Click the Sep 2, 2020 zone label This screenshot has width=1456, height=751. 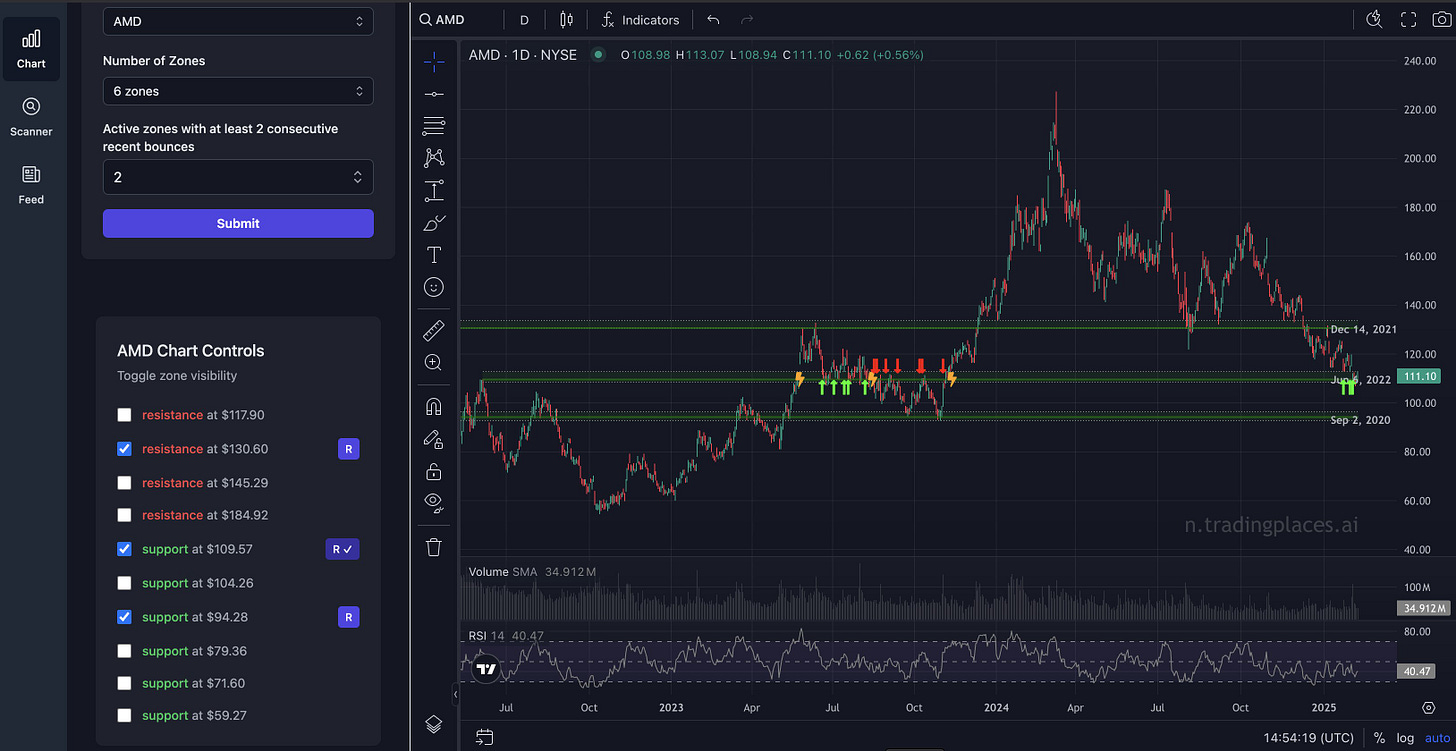click(1360, 420)
